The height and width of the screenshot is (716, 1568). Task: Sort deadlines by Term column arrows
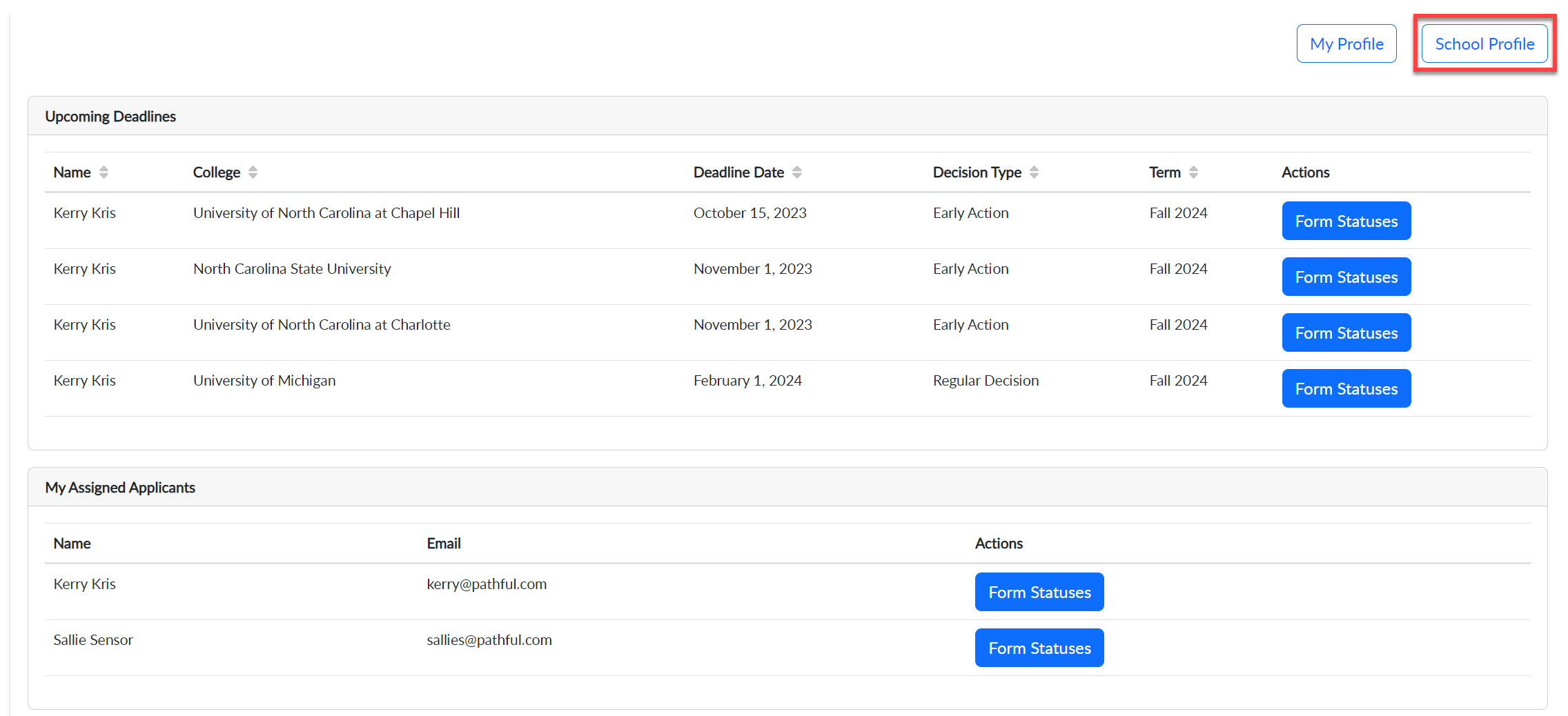[x=1193, y=172]
